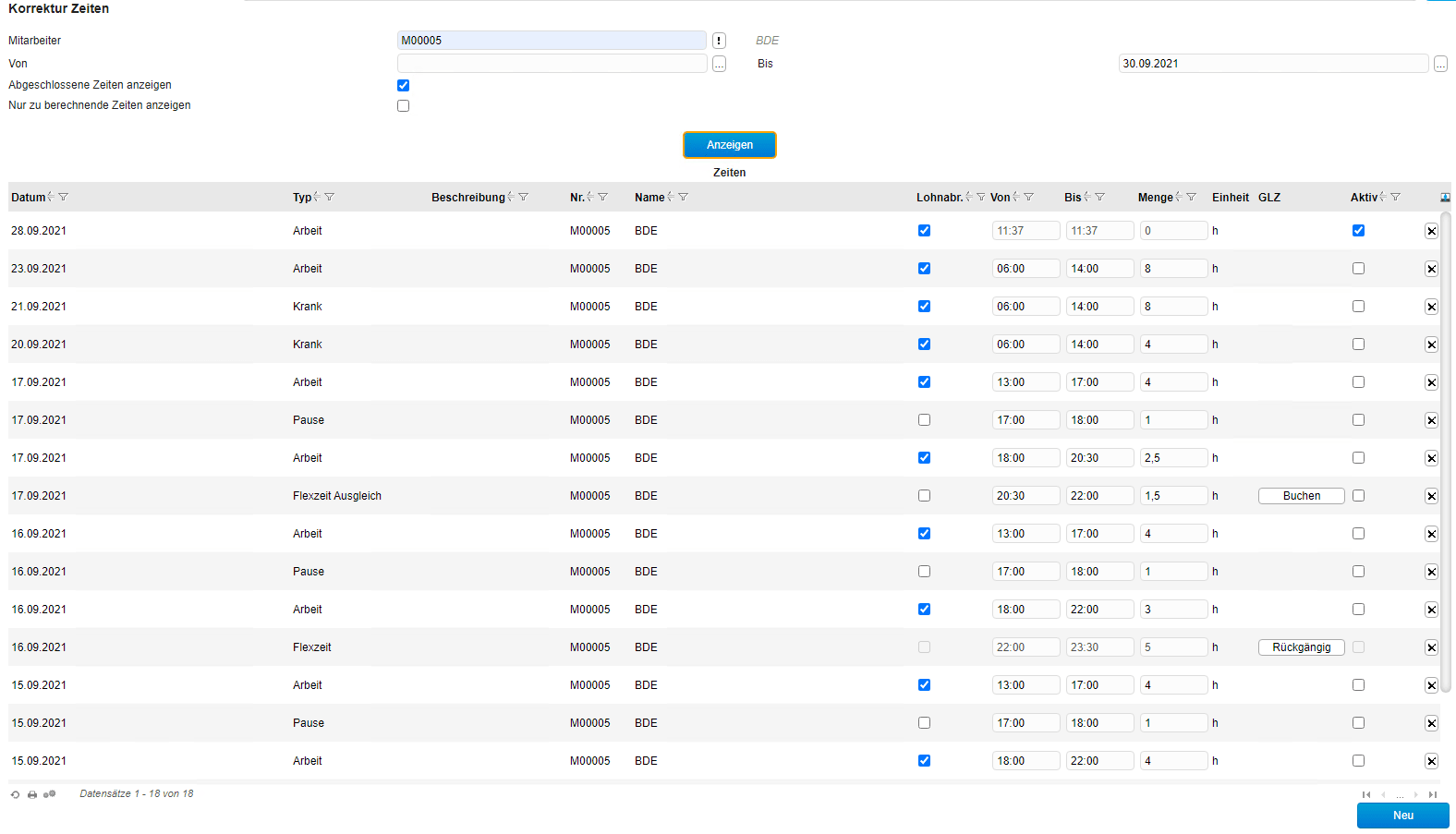The width and height of the screenshot is (1456, 834).
Task: Sort the table by Aktiv
Action: point(1382,197)
